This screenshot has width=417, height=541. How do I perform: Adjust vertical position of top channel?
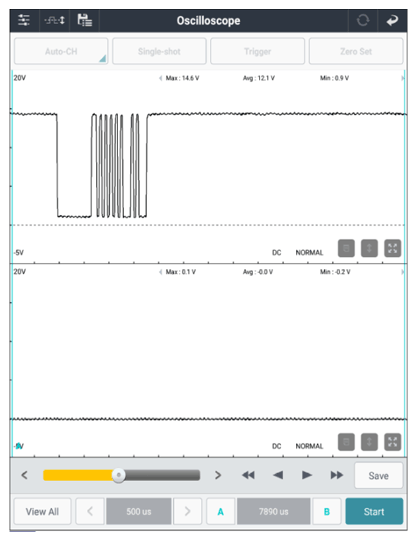click(x=369, y=248)
